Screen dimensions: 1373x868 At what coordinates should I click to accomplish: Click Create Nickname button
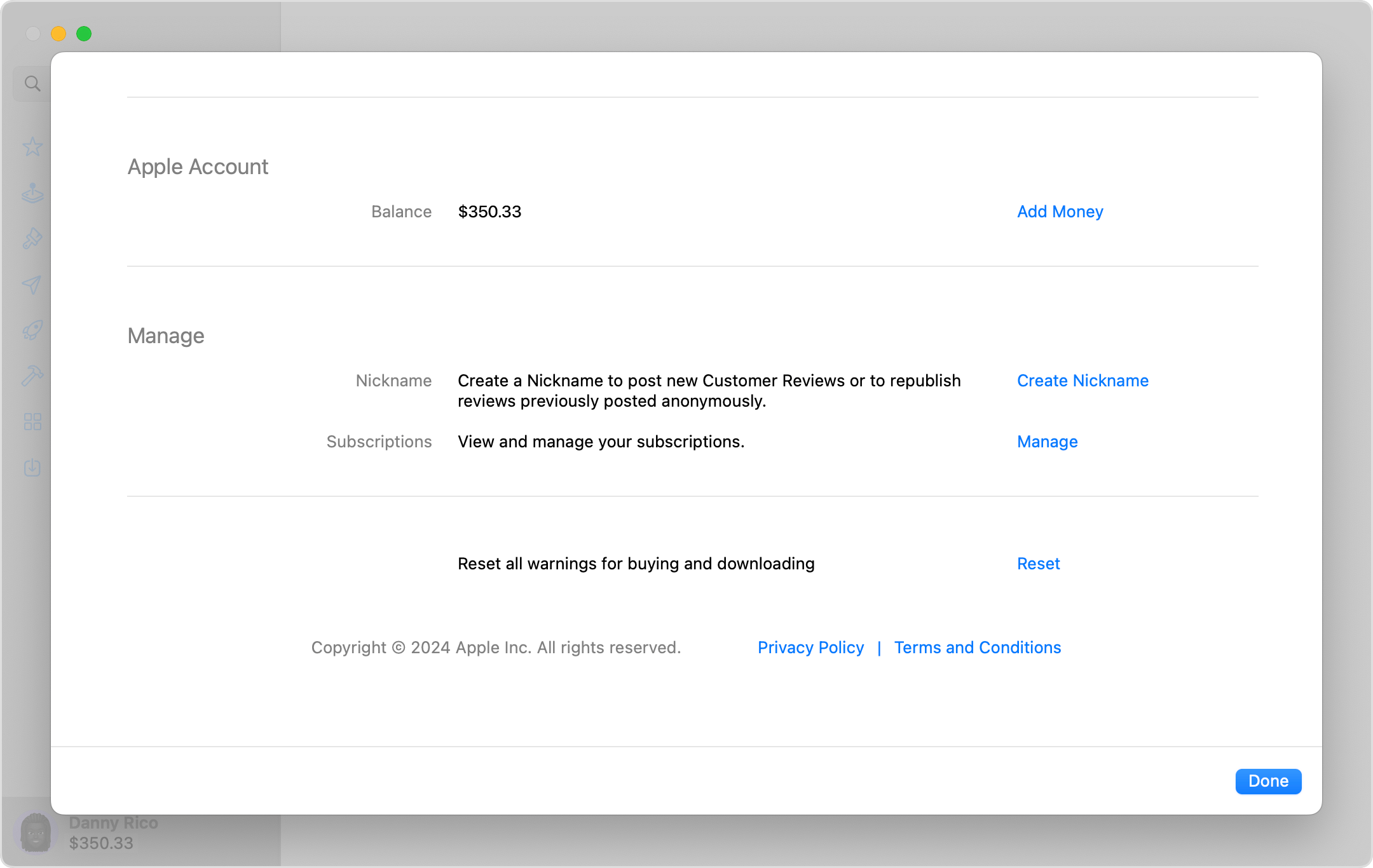(1083, 380)
